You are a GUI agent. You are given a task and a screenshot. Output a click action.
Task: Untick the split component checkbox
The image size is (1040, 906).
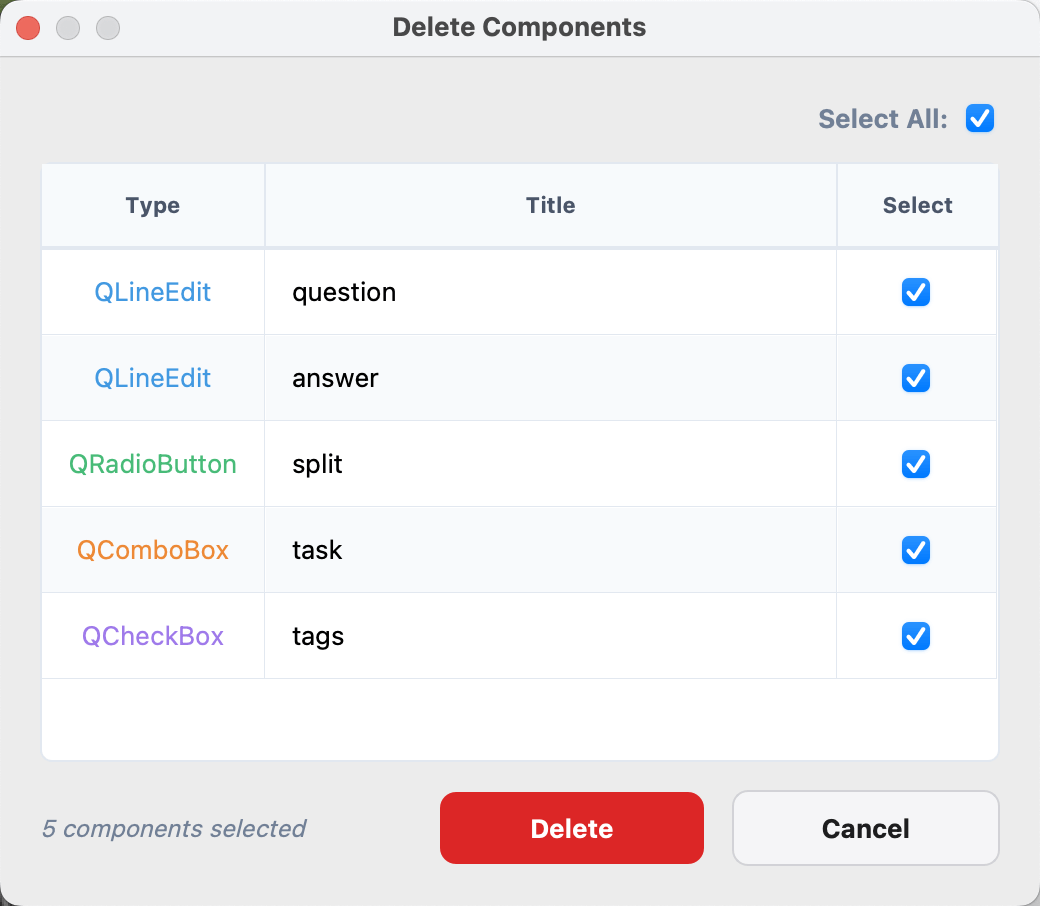point(916,464)
